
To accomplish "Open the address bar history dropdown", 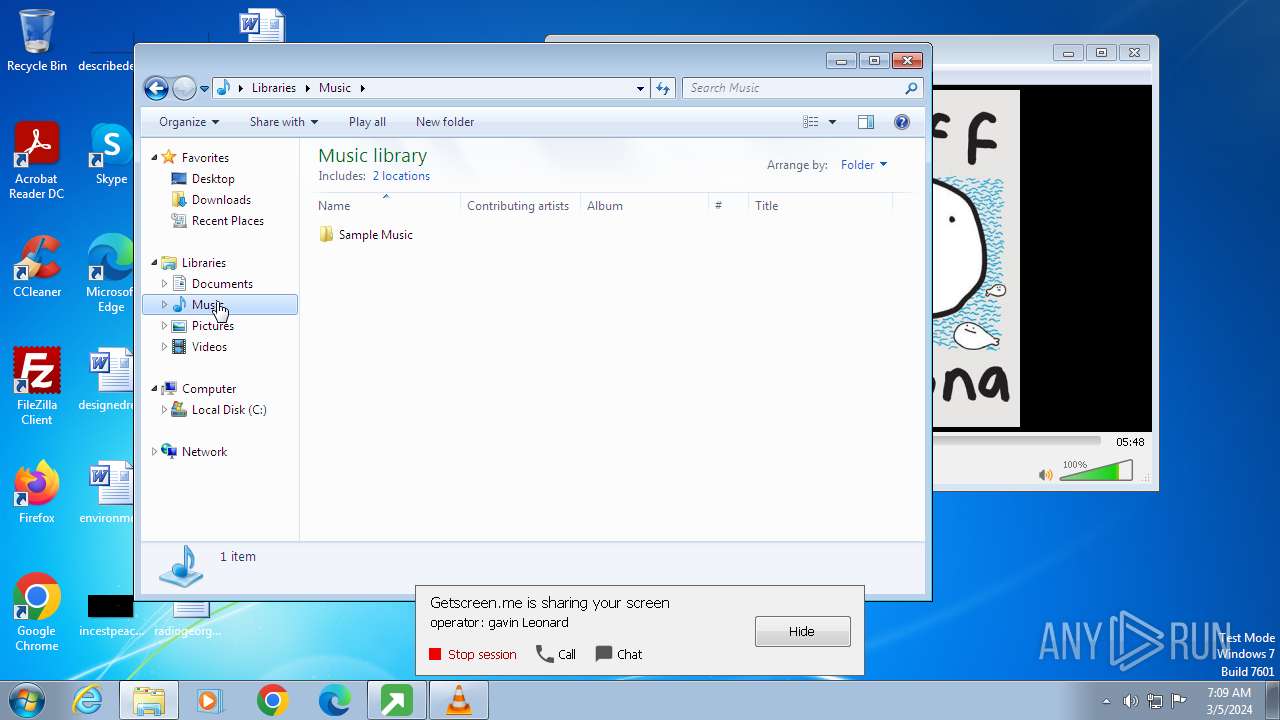I will click(x=640, y=88).
